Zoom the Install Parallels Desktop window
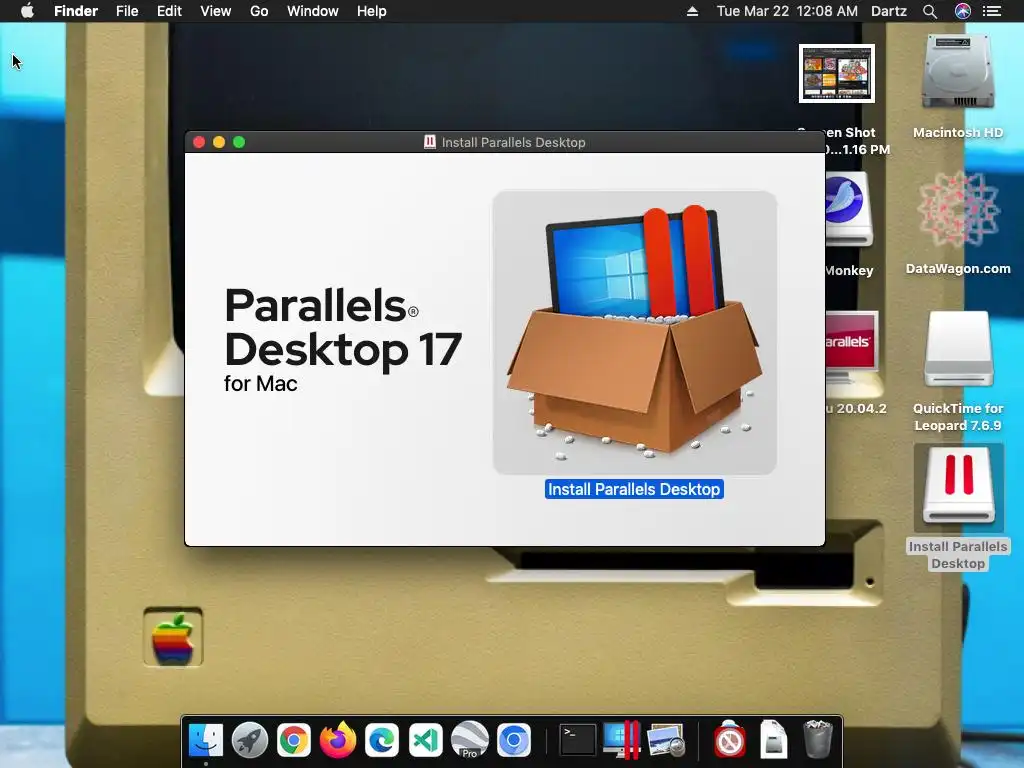1024x768 pixels. [239, 142]
